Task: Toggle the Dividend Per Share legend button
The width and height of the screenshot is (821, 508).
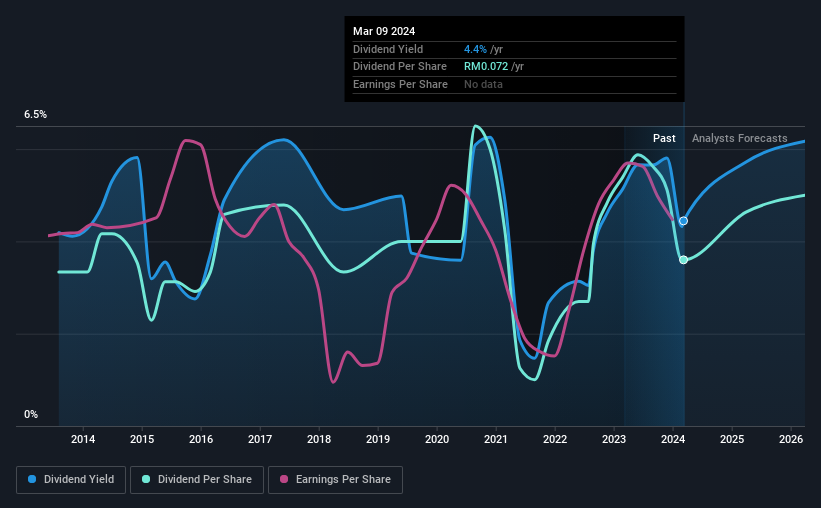Action: coord(197,480)
